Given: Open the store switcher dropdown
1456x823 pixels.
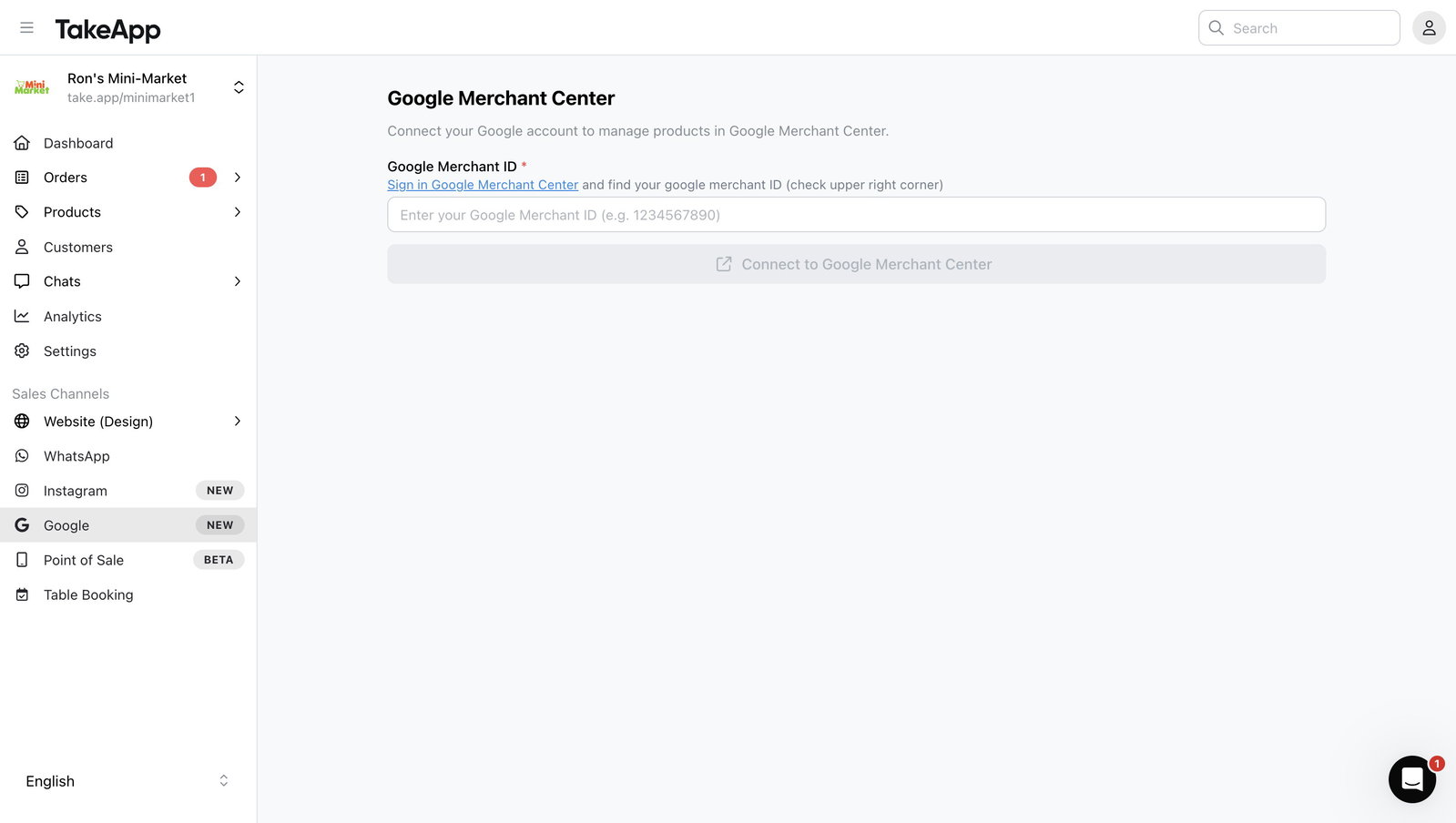Looking at the screenshot, I should 239,87.
